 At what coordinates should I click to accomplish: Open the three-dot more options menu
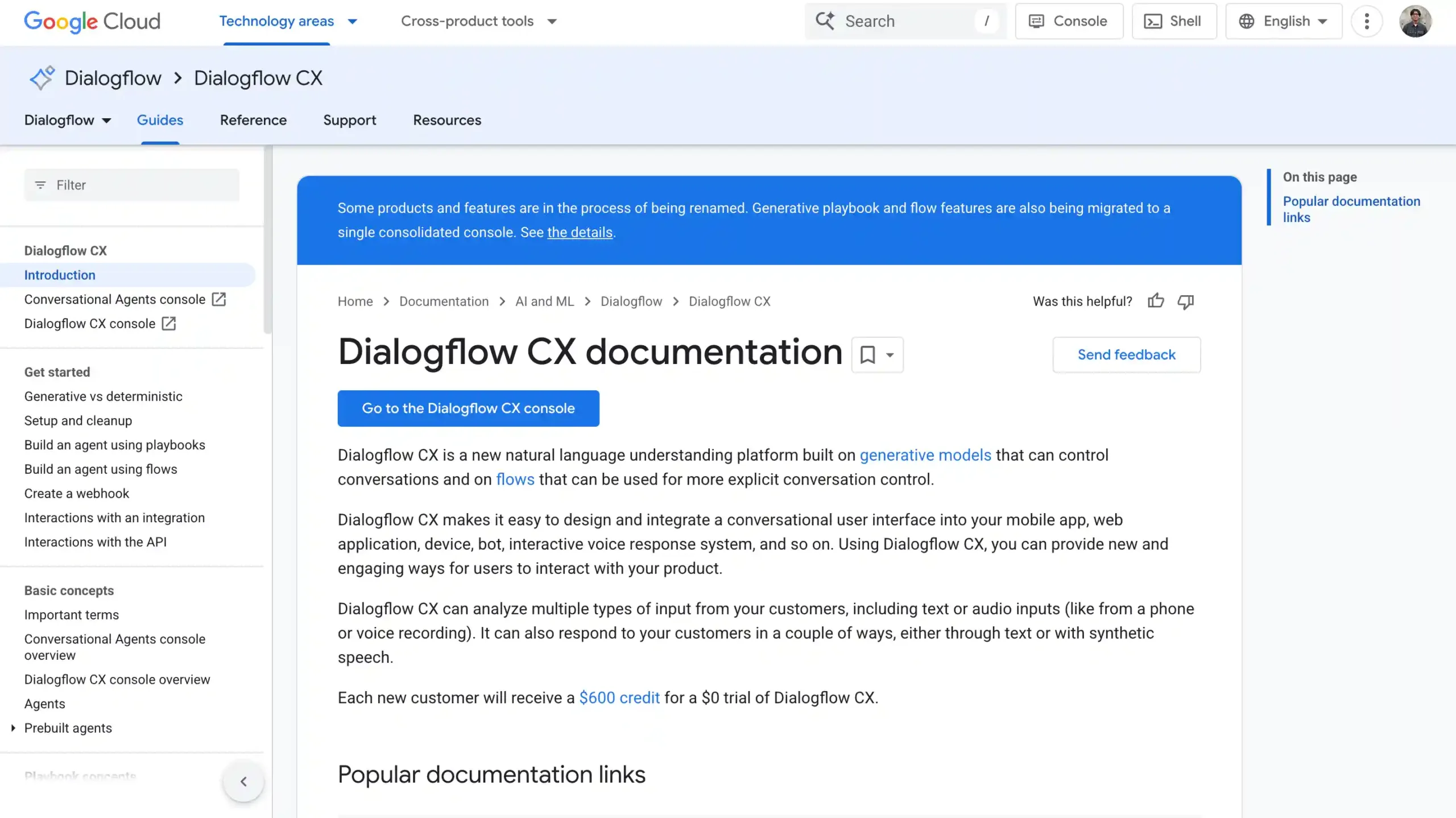click(1367, 21)
